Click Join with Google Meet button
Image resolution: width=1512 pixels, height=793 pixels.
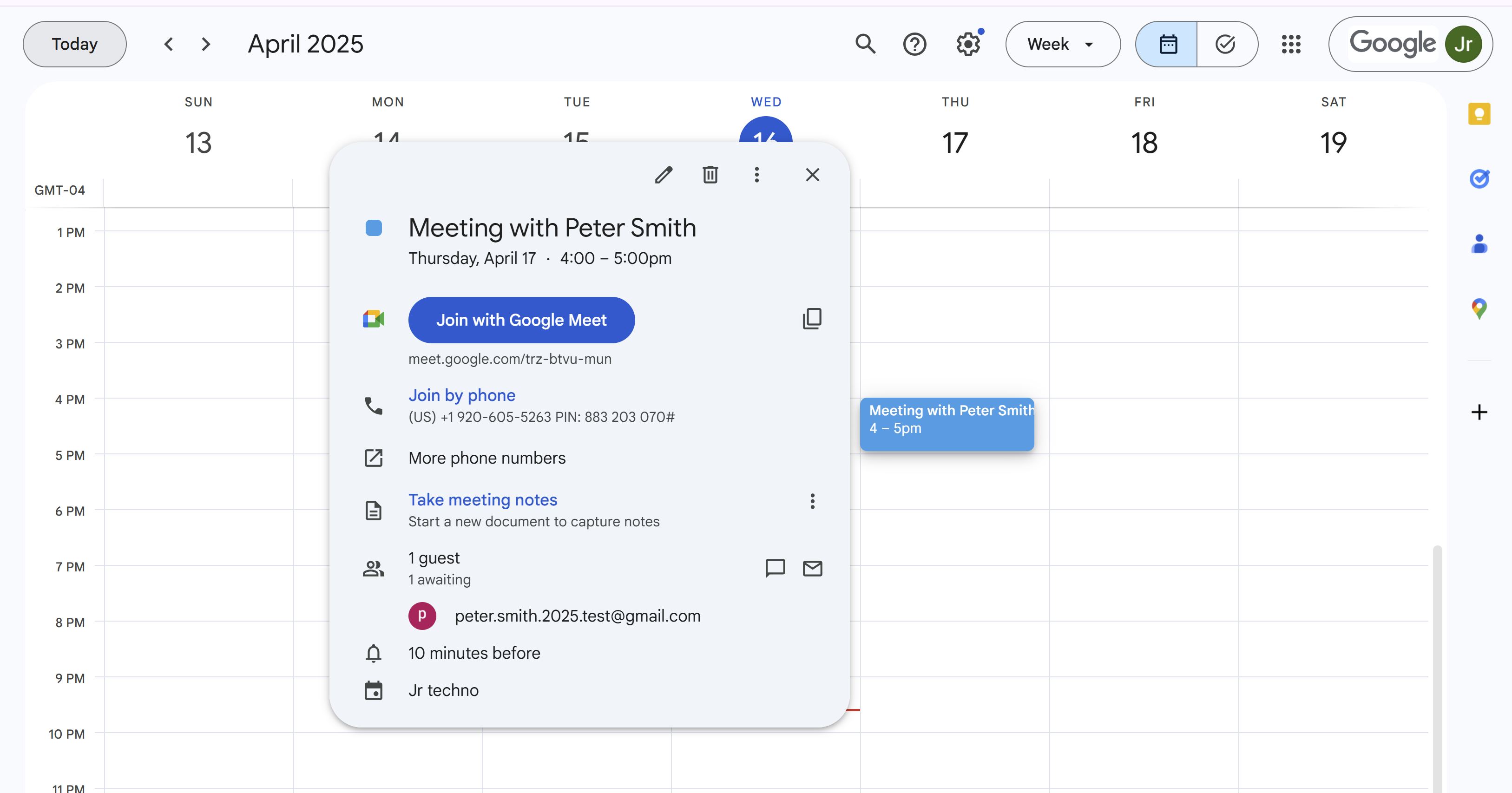tap(521, 320)
